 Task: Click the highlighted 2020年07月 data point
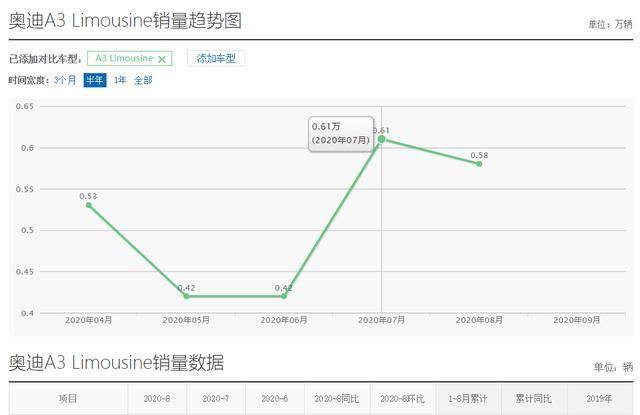pos(382,139)
